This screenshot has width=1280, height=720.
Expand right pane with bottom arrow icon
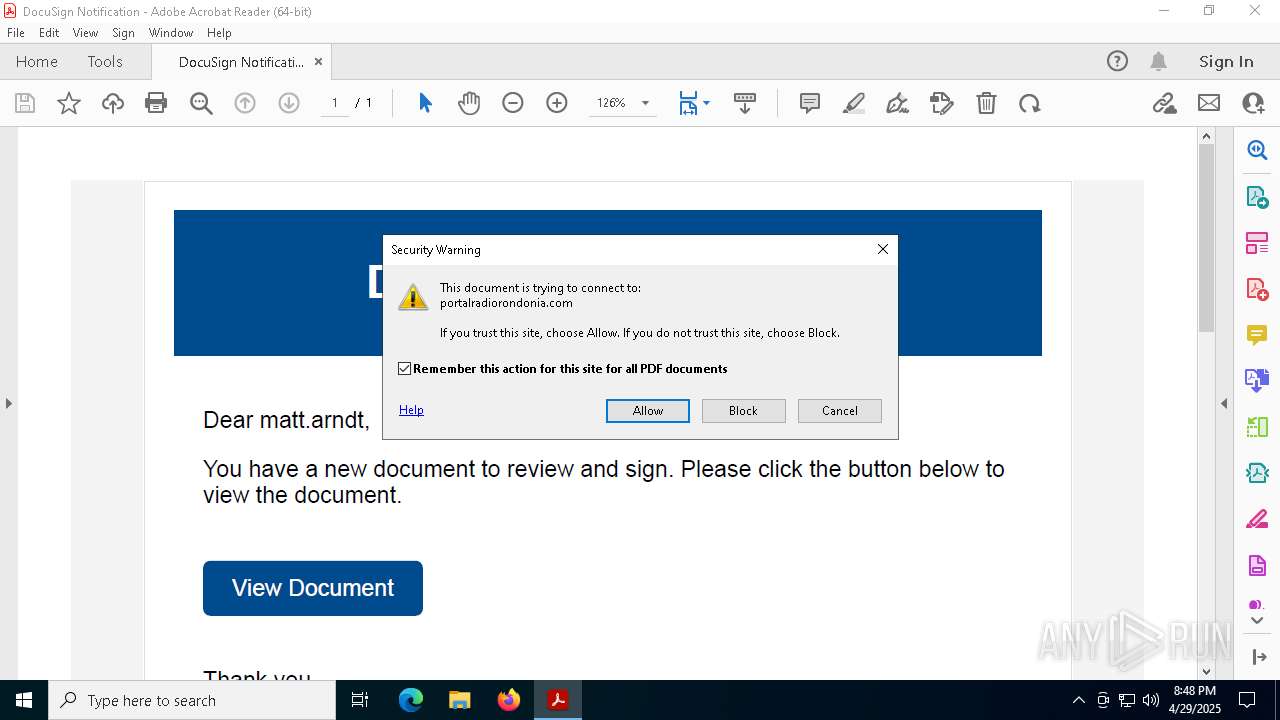tap(1258, 657)
